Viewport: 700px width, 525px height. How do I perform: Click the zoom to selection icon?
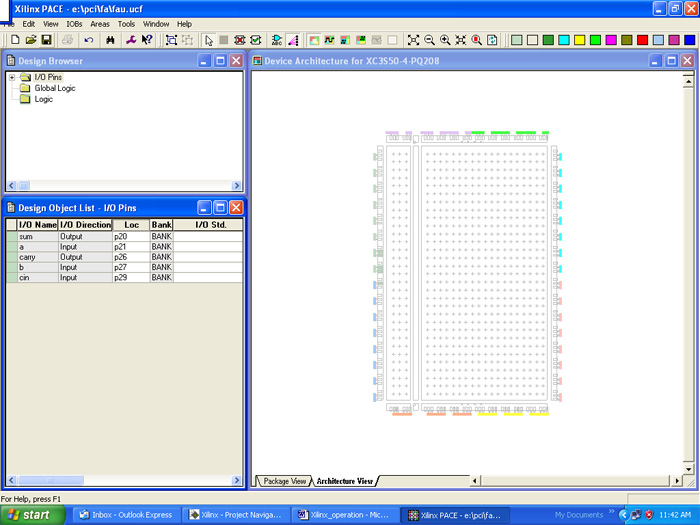[x=461, y=40]
